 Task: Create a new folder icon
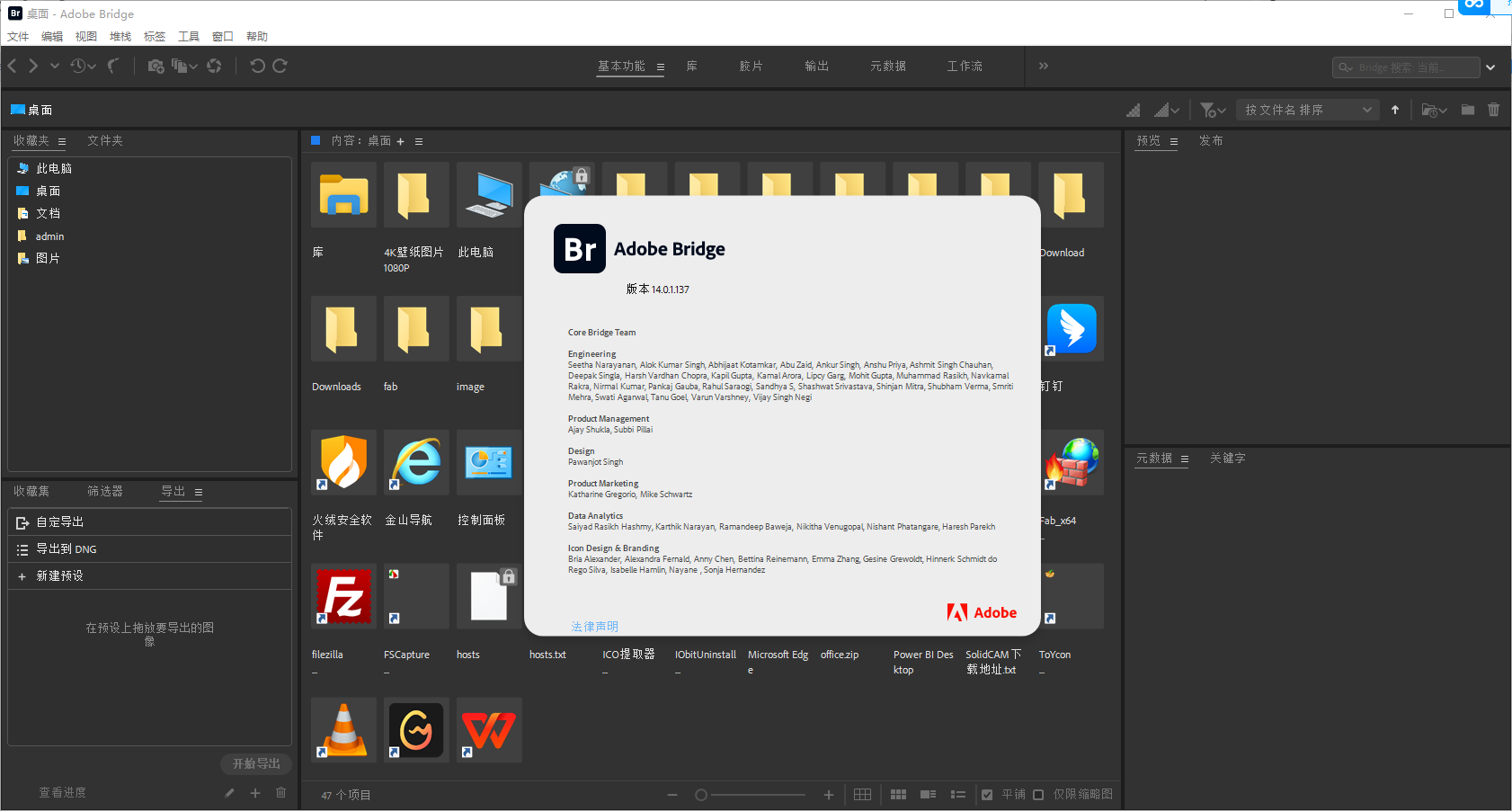click(x=1468, y=110)
